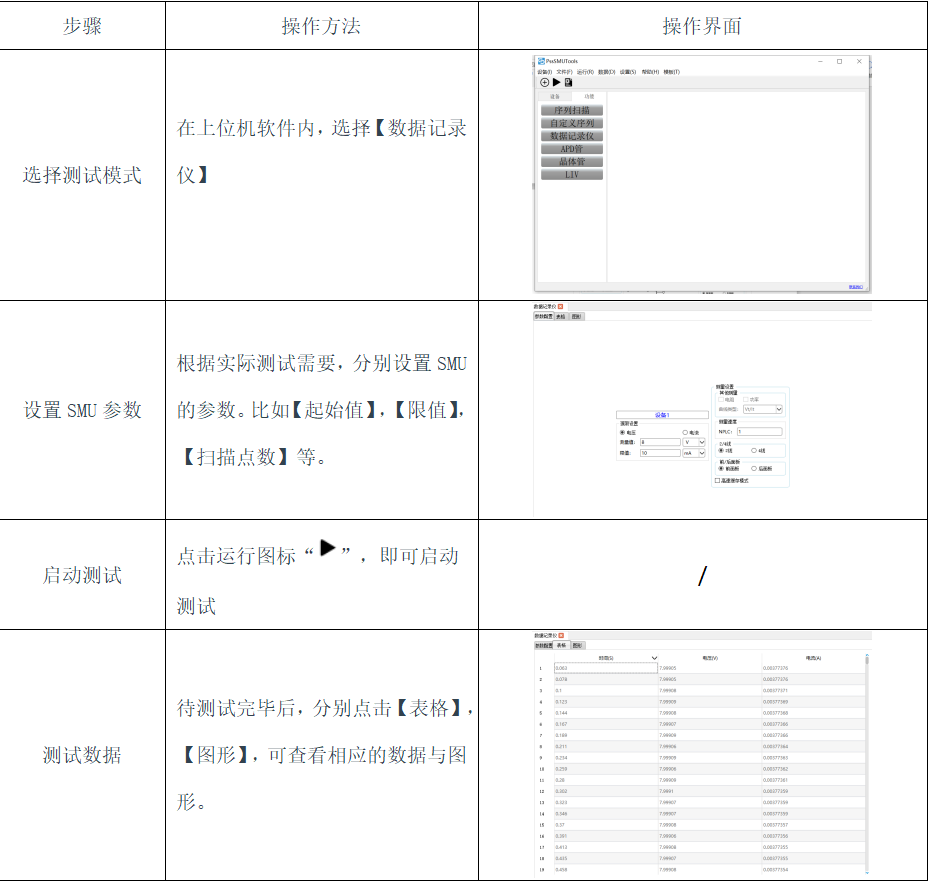Image resolution: width=929 pixels, height=883 pixels.
Task: Click the add device plus icon in PssSMUTools toolbar
Action: 544,82
